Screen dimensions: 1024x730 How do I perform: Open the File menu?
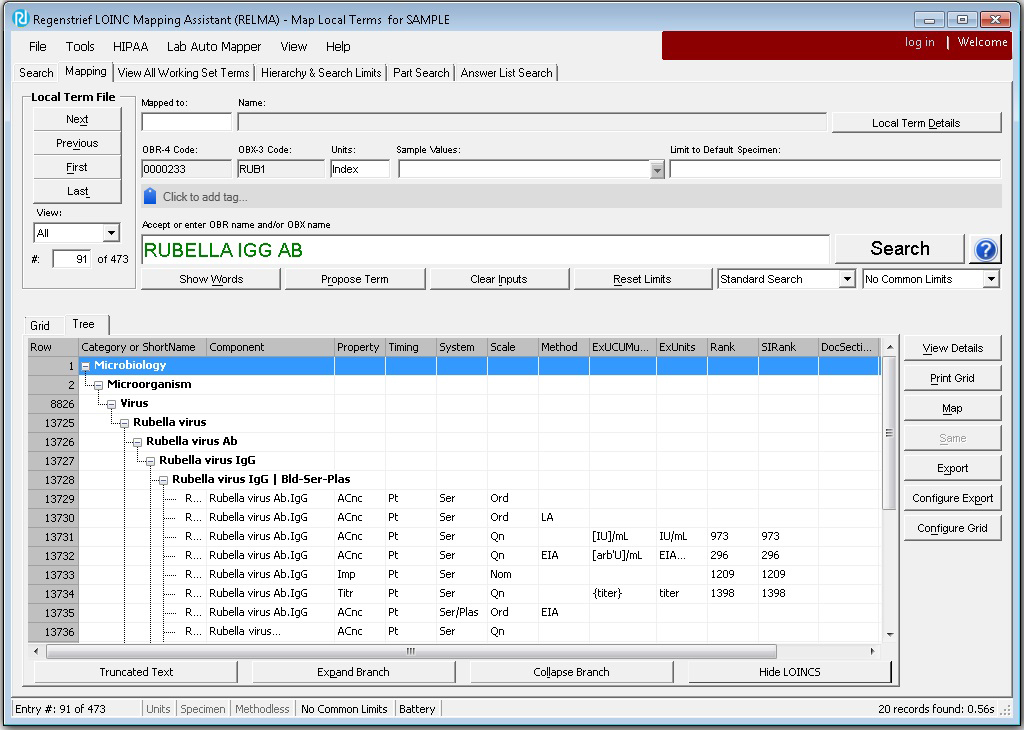click(x=38, y=46)
